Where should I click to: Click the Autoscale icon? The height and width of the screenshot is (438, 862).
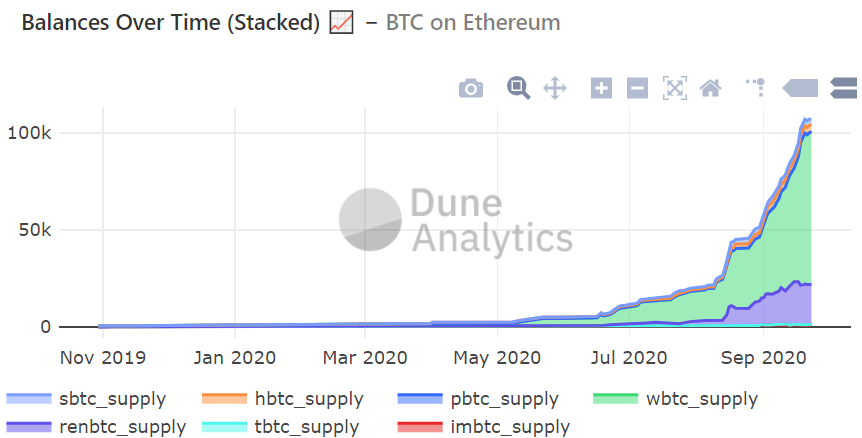coord(675,88)
